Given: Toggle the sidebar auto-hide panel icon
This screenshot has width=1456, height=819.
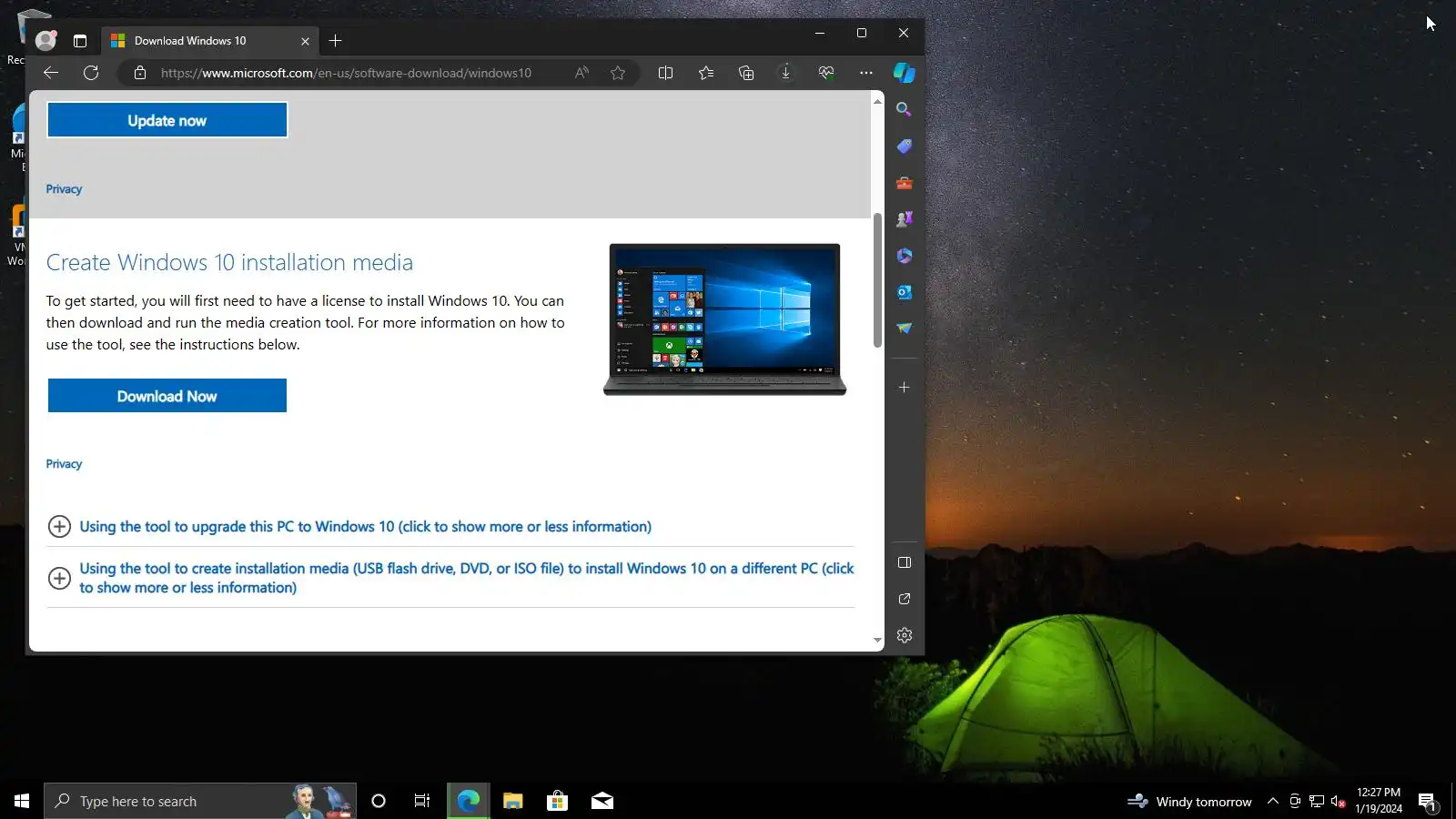Looking at the screenshot, I should coord(904,562).
